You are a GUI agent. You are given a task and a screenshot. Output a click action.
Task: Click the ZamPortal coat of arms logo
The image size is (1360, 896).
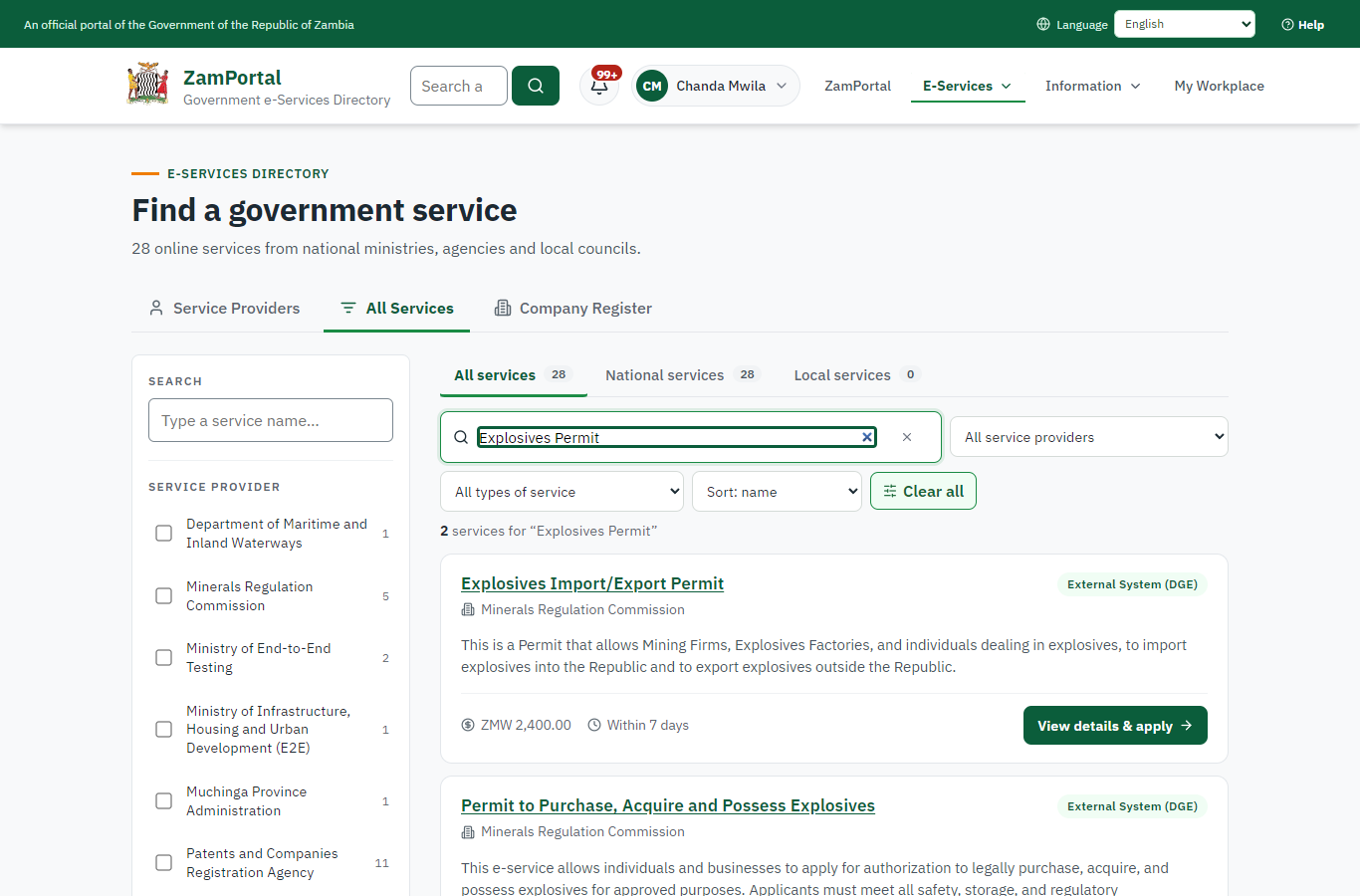click(147, 85)
